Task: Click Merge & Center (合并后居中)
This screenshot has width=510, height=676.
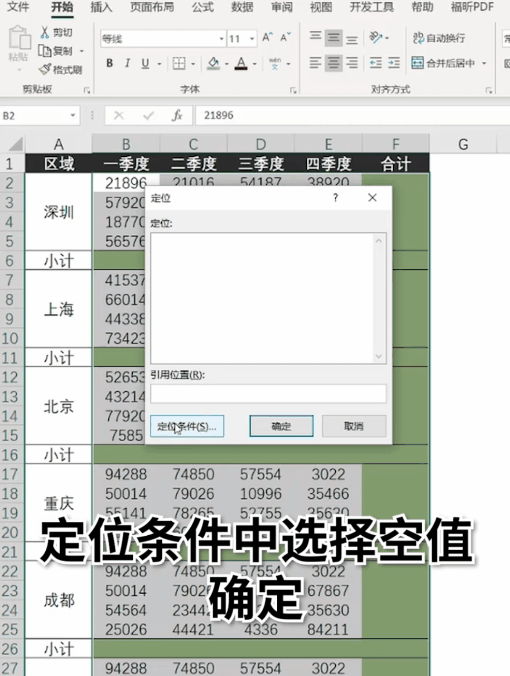Action: tap(443, 63)
